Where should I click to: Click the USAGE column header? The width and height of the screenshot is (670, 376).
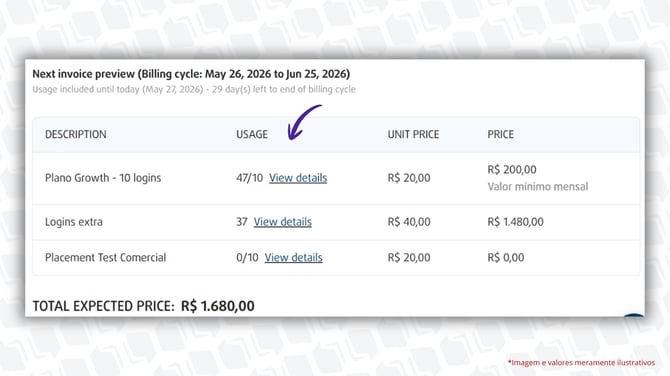pyautogui.click(x=252, y=134)
